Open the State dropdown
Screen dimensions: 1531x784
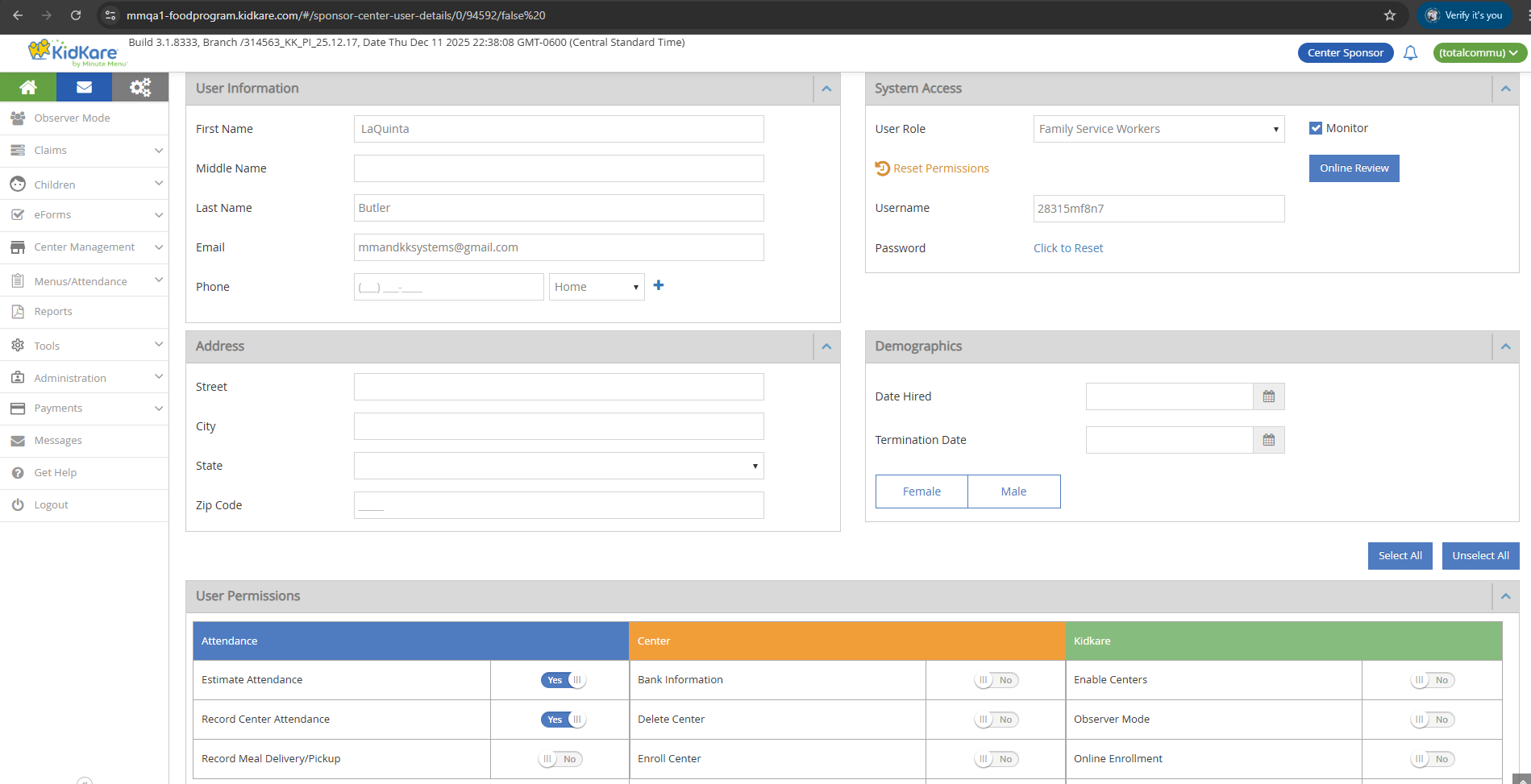click(558, 466)
